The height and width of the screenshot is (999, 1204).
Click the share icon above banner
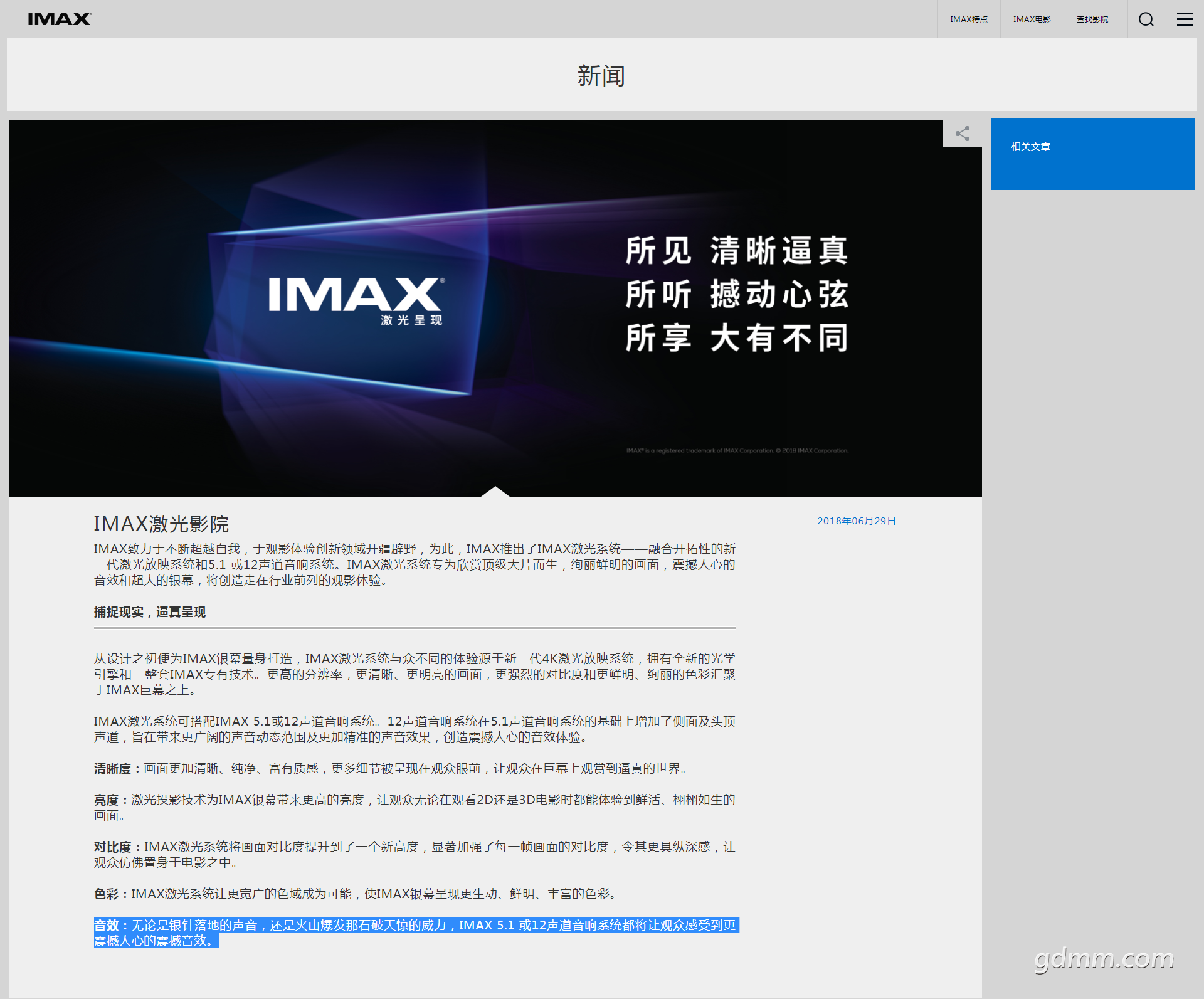tap(962, 134)
